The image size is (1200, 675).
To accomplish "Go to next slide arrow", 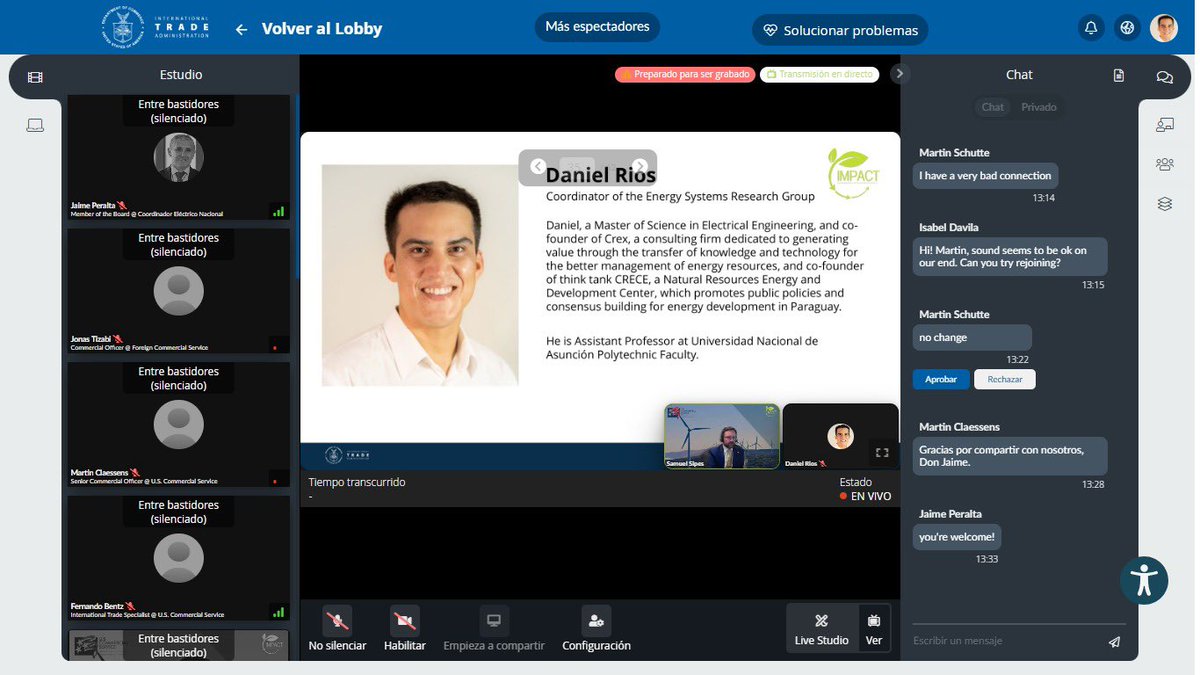I will [x=640, y=167].
